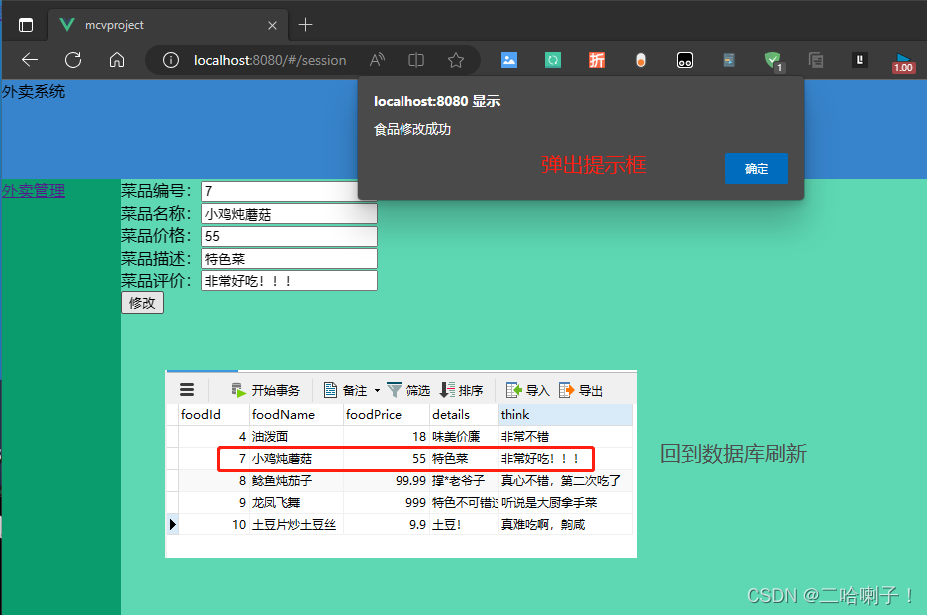Select the 听说是大厨拿手菜 think cell
The width and height of the screenshot is (927, 615).
click(566, 503)
